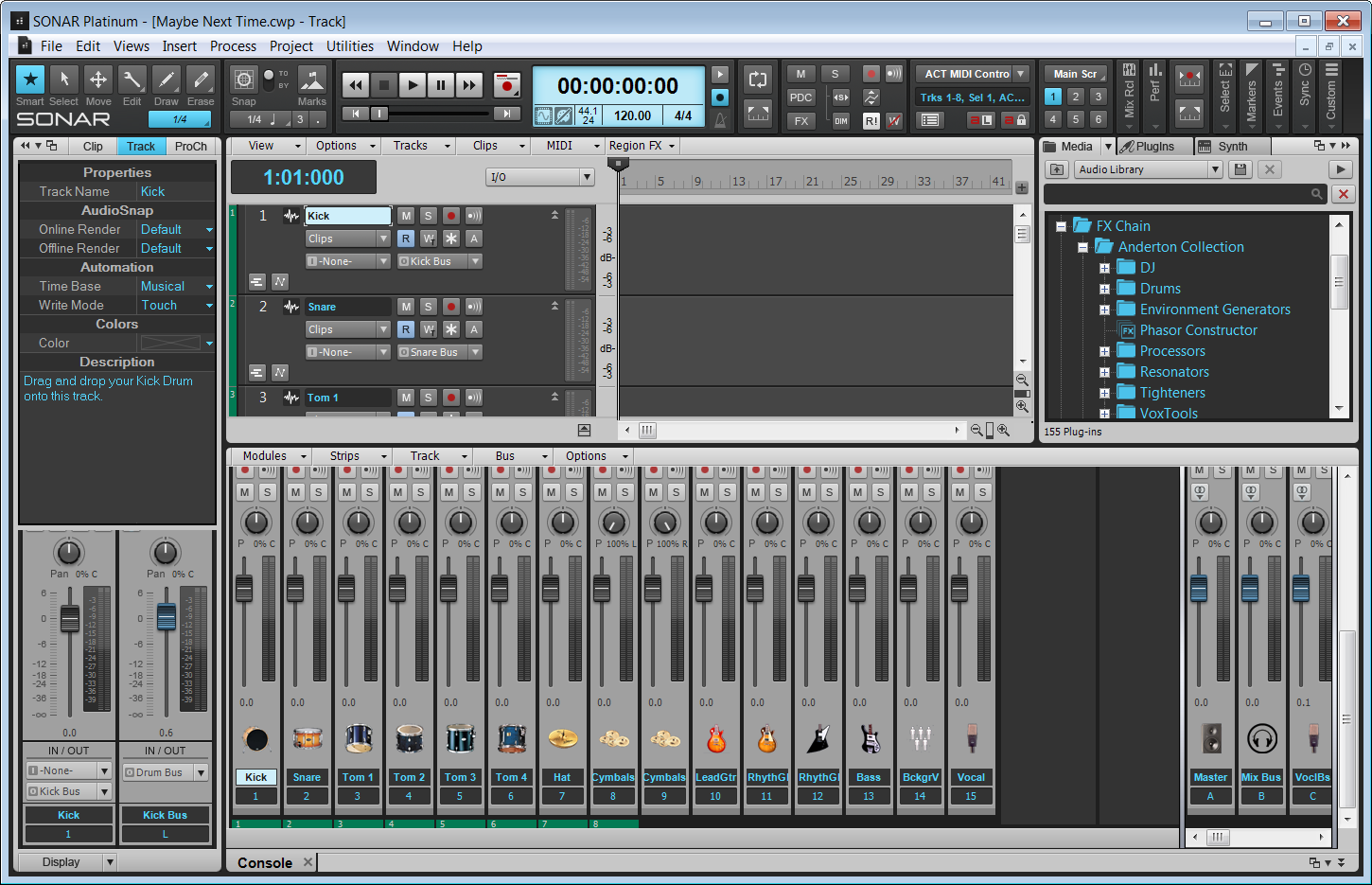The height and width of the screenshot is (885, 1372).
Task: Select the Smart tool
Action: pyautogui.click(x=30, y=80)
